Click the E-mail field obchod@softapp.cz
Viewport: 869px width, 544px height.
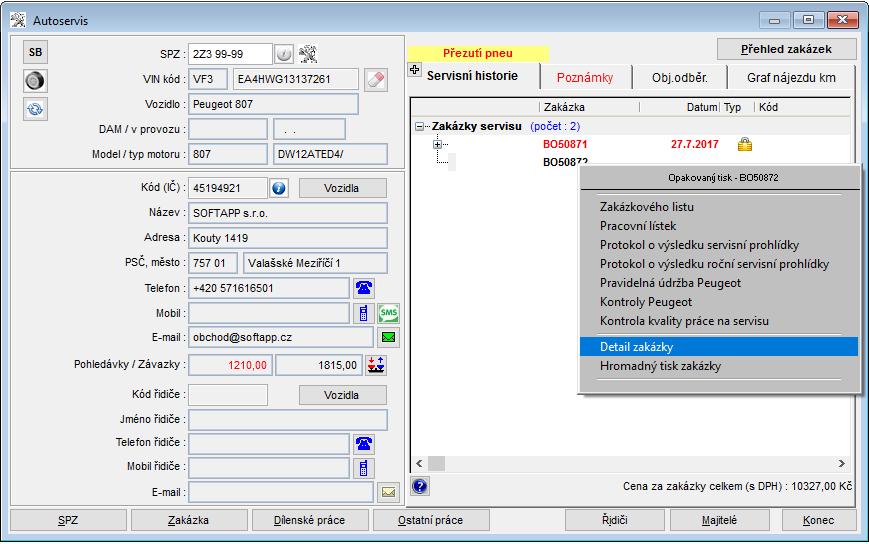[281, 337]
